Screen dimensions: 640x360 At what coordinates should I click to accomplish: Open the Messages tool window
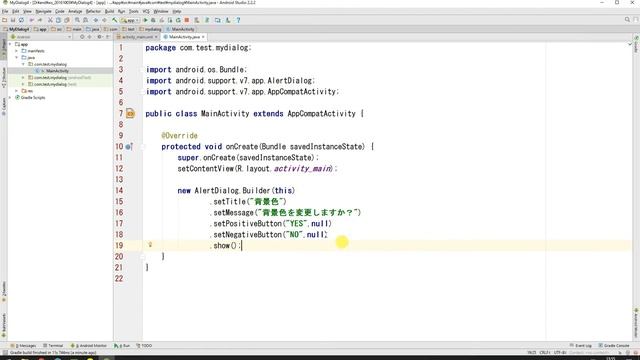[x=24, y=346]
